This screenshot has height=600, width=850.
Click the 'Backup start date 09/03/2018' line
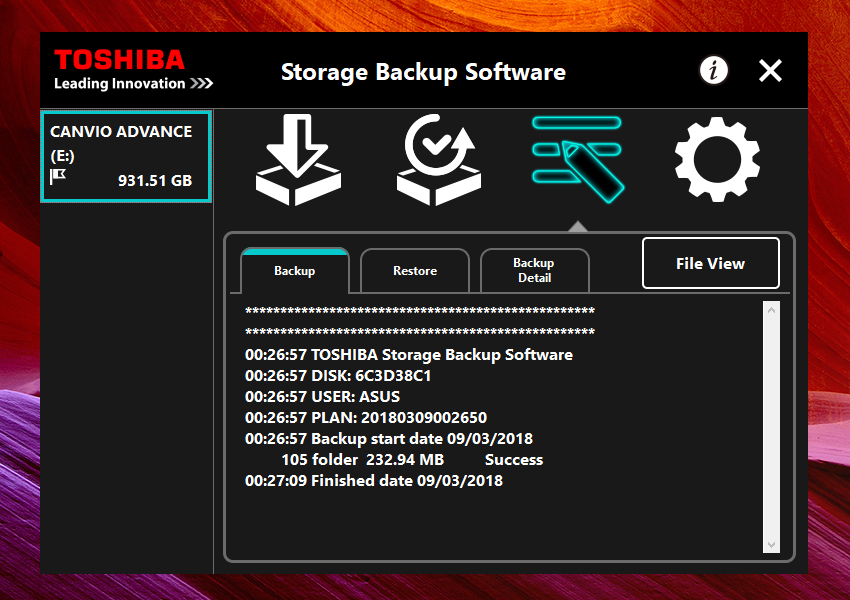click(x=389, y=438)
